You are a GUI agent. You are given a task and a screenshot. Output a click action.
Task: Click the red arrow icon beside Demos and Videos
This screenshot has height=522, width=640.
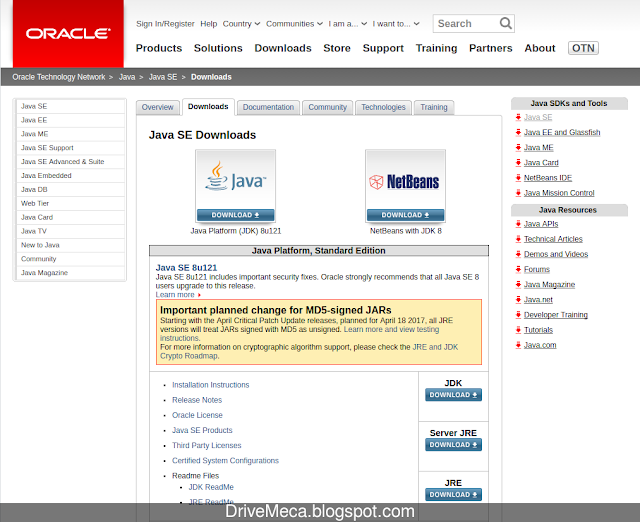pyautogui.click(x=518, y=254)
